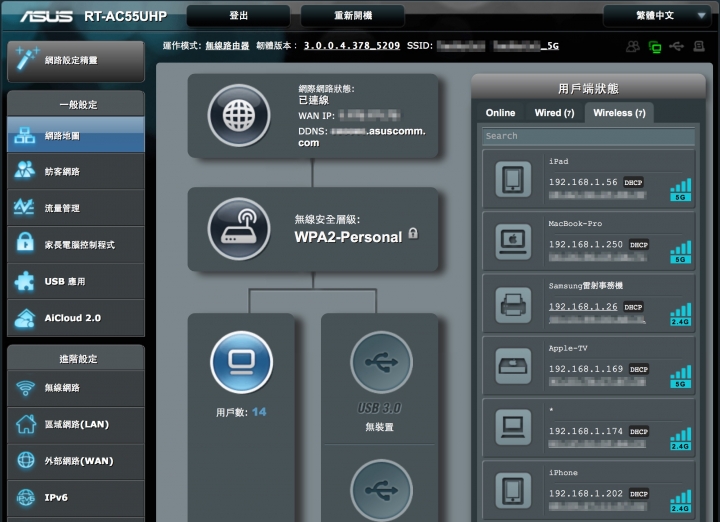Click the USB application puzzle icon
This screenshot has width=720, height=522.
click(24, 281)
